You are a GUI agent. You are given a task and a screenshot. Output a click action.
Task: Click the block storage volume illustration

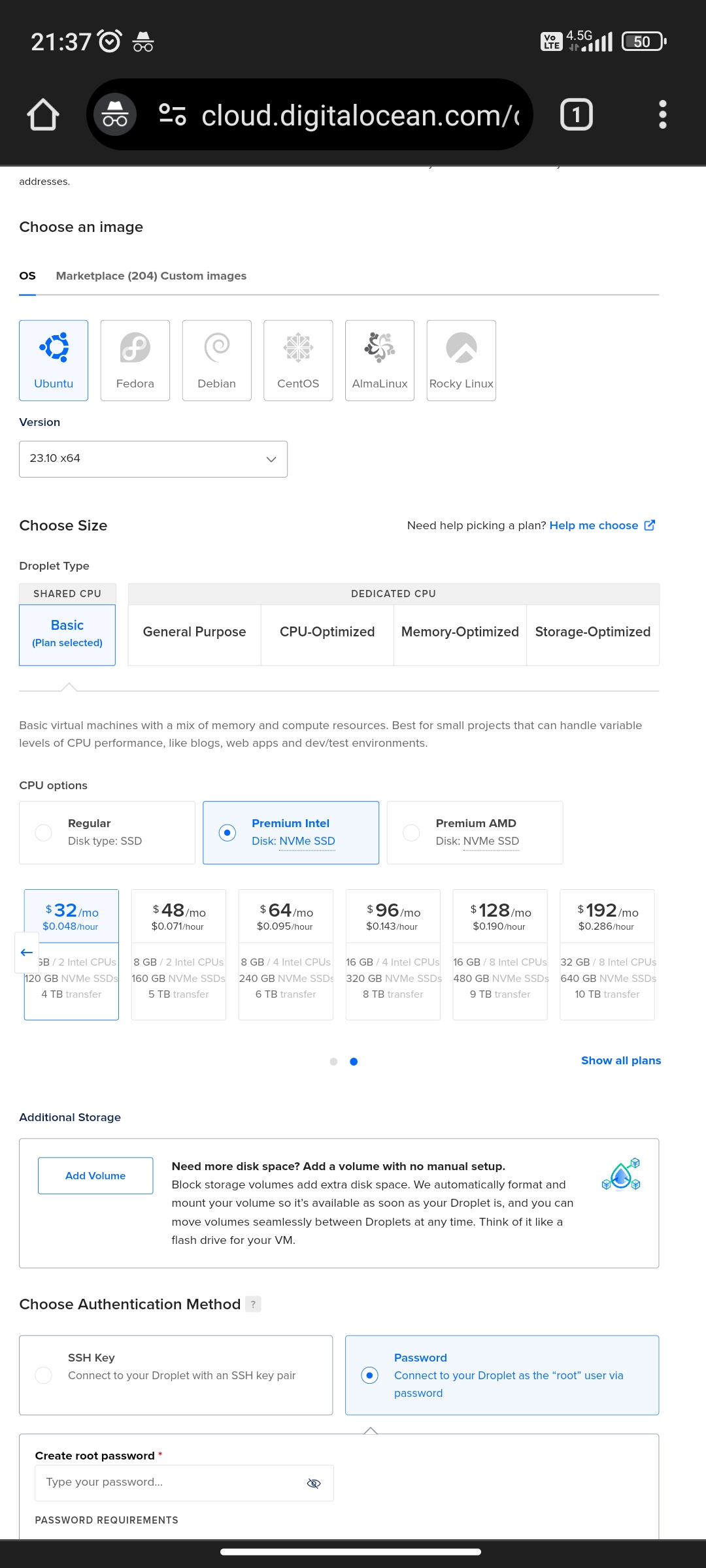click(621, 1175)
